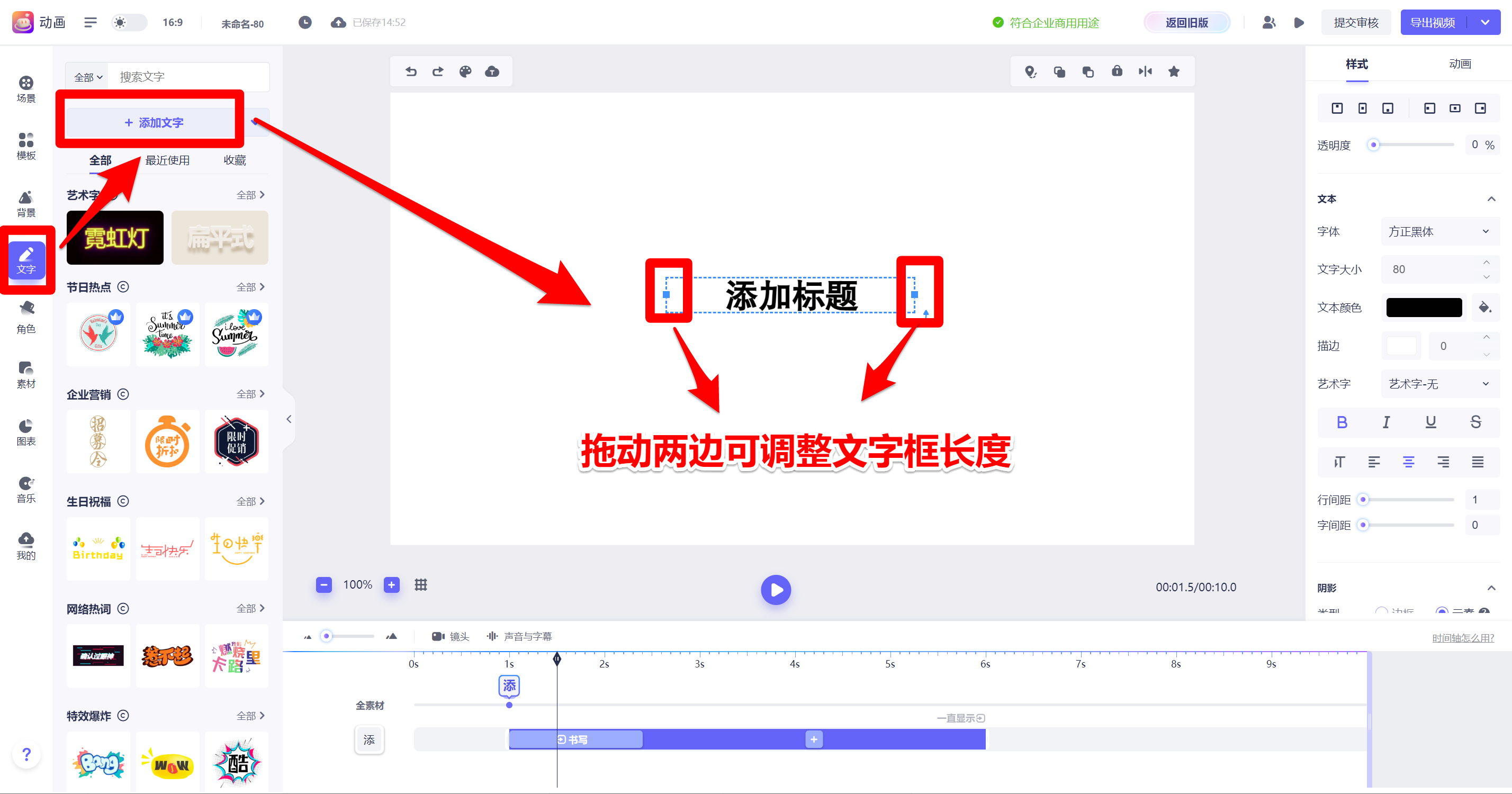Screen dimensions: 1512x794
Task: Open the 我的 uploads panel
Action: [x=26, y=546]
